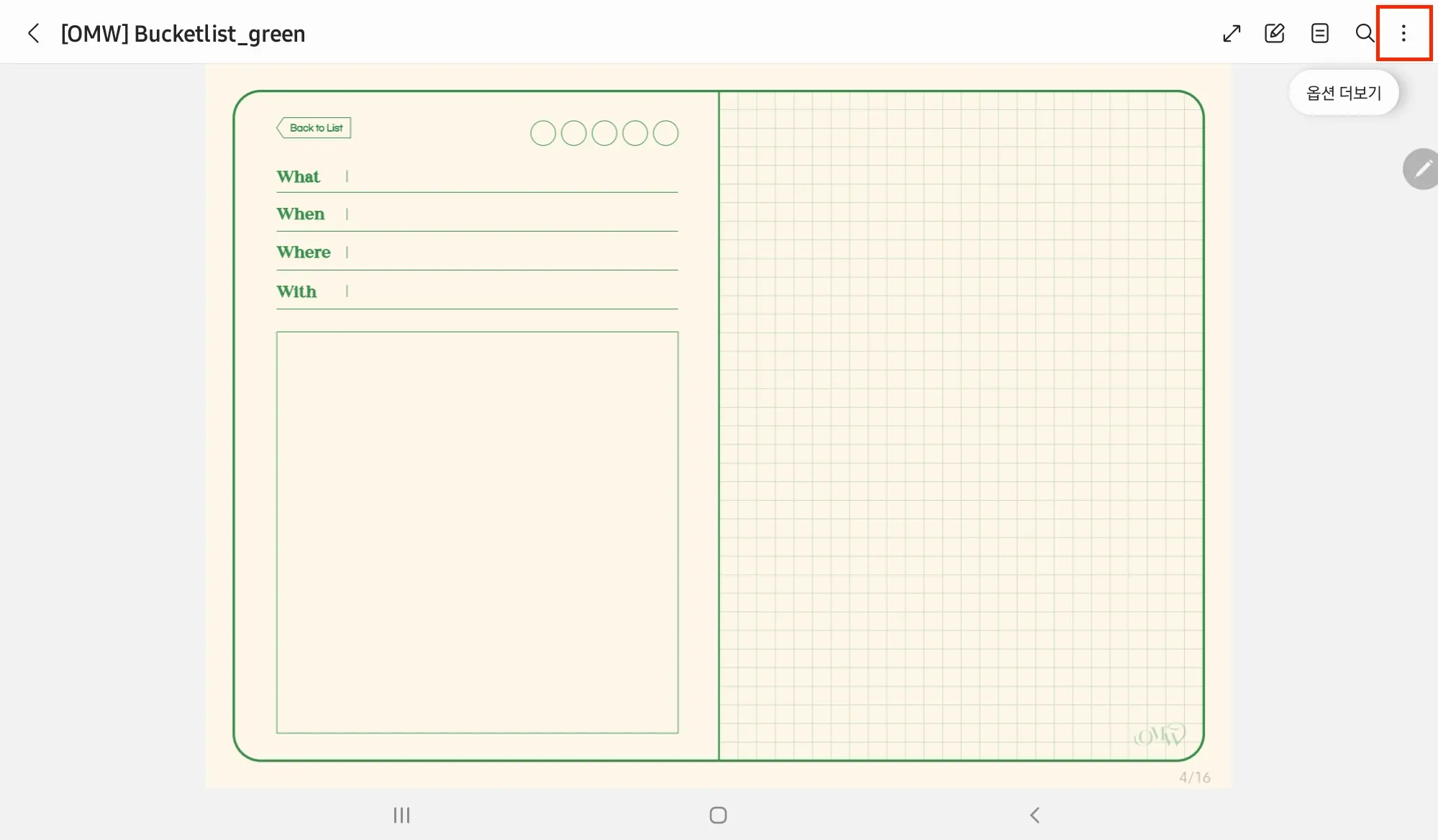
Task: Tap the With field line
Action: (512, 293)
